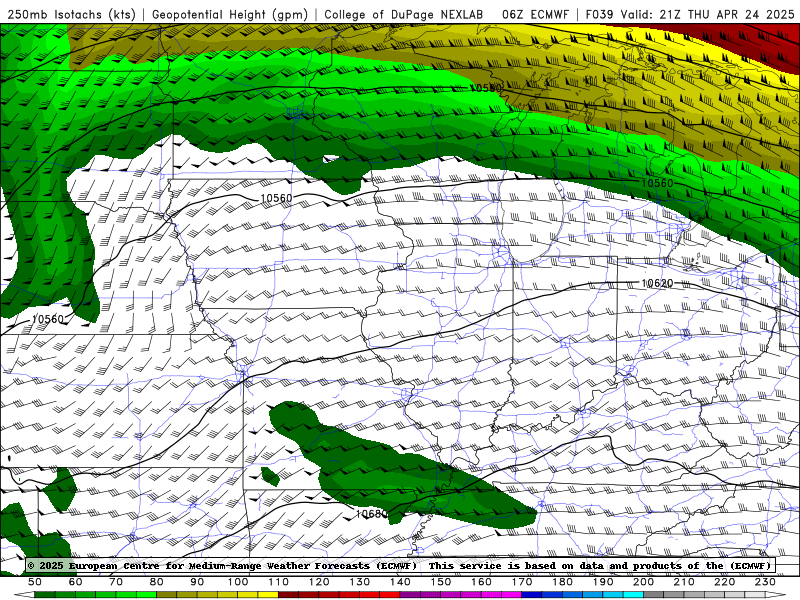
Task: Click the 60 value on the color scale
Action: tap(76, 582)
